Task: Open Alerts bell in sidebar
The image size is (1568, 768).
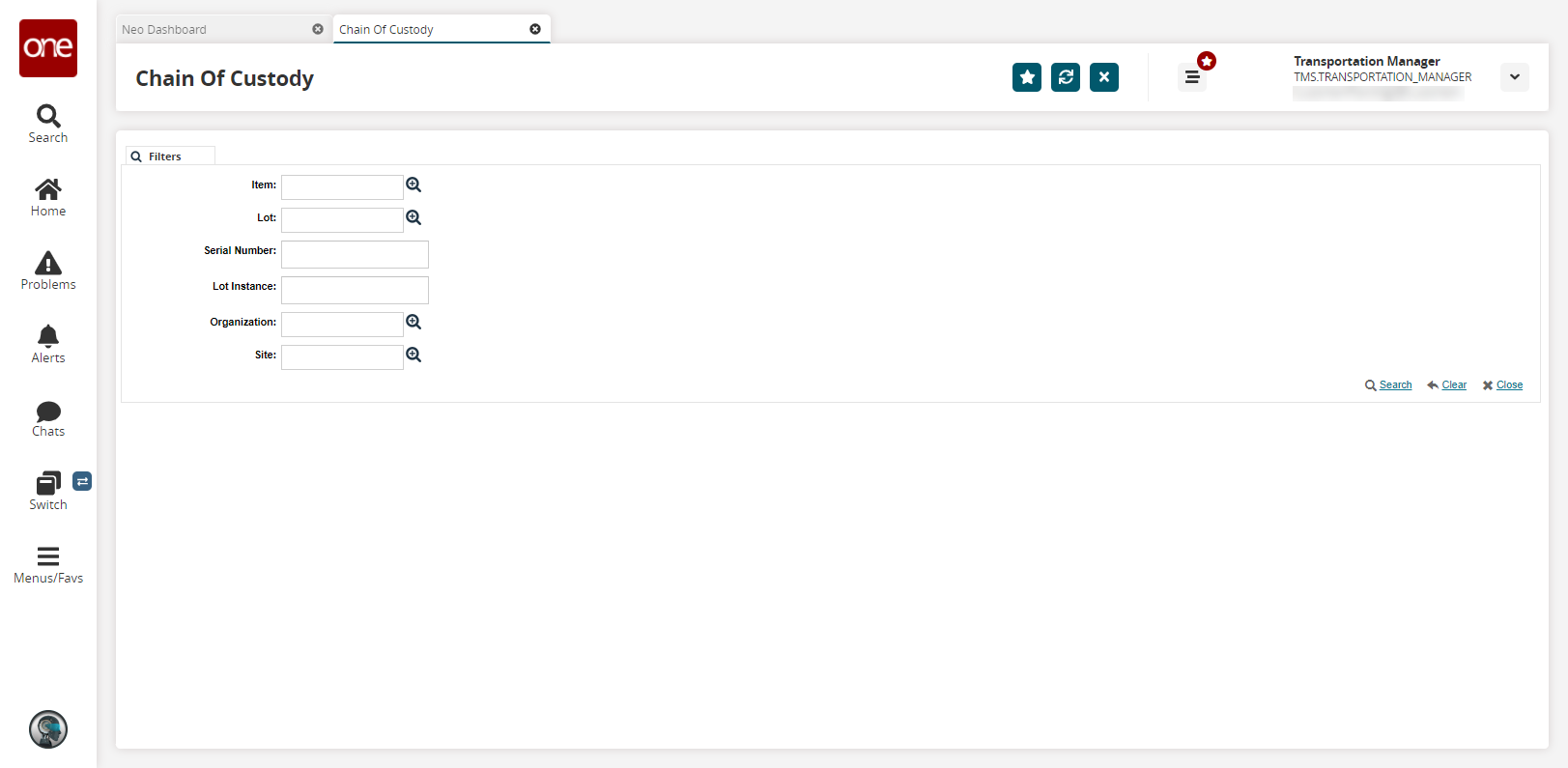Action: tap(48, 344)
